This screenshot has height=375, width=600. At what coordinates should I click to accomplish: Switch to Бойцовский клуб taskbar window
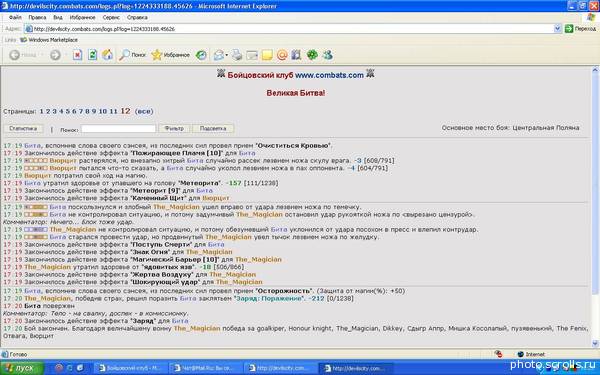click(130, 368)
